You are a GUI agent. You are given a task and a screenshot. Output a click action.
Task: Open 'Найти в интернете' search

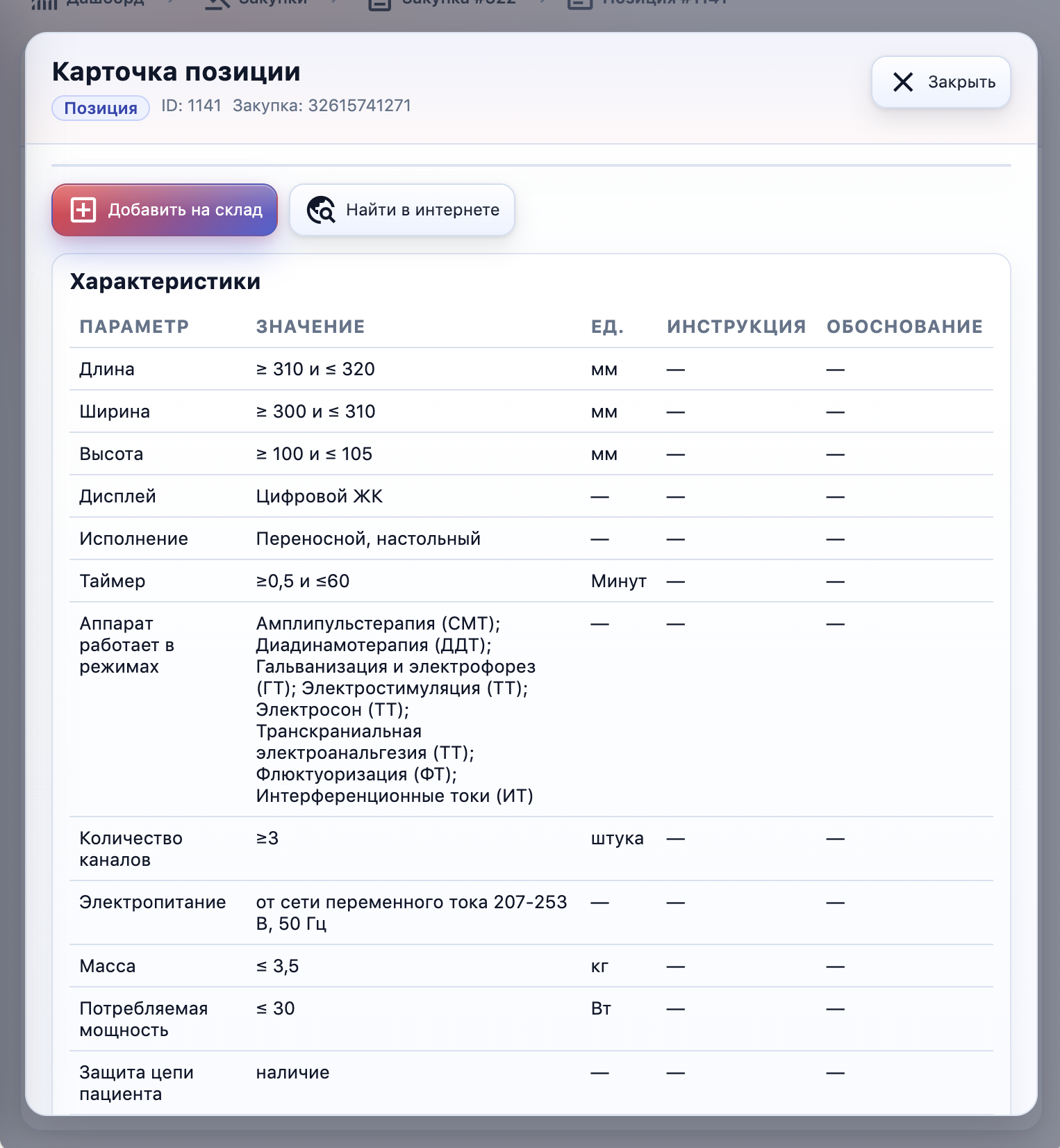pos(402,210)
